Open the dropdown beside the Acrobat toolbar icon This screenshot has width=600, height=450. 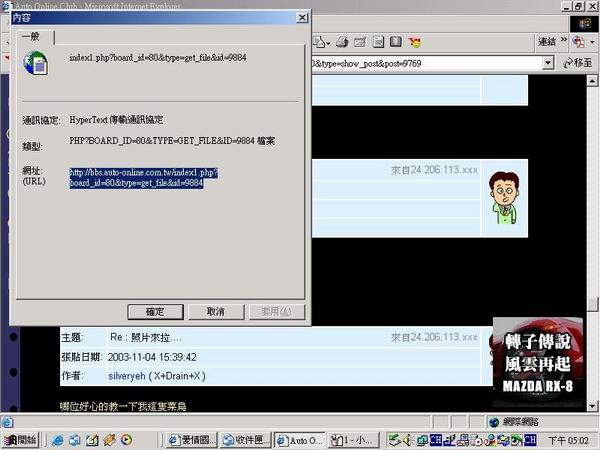click(591, 42)
